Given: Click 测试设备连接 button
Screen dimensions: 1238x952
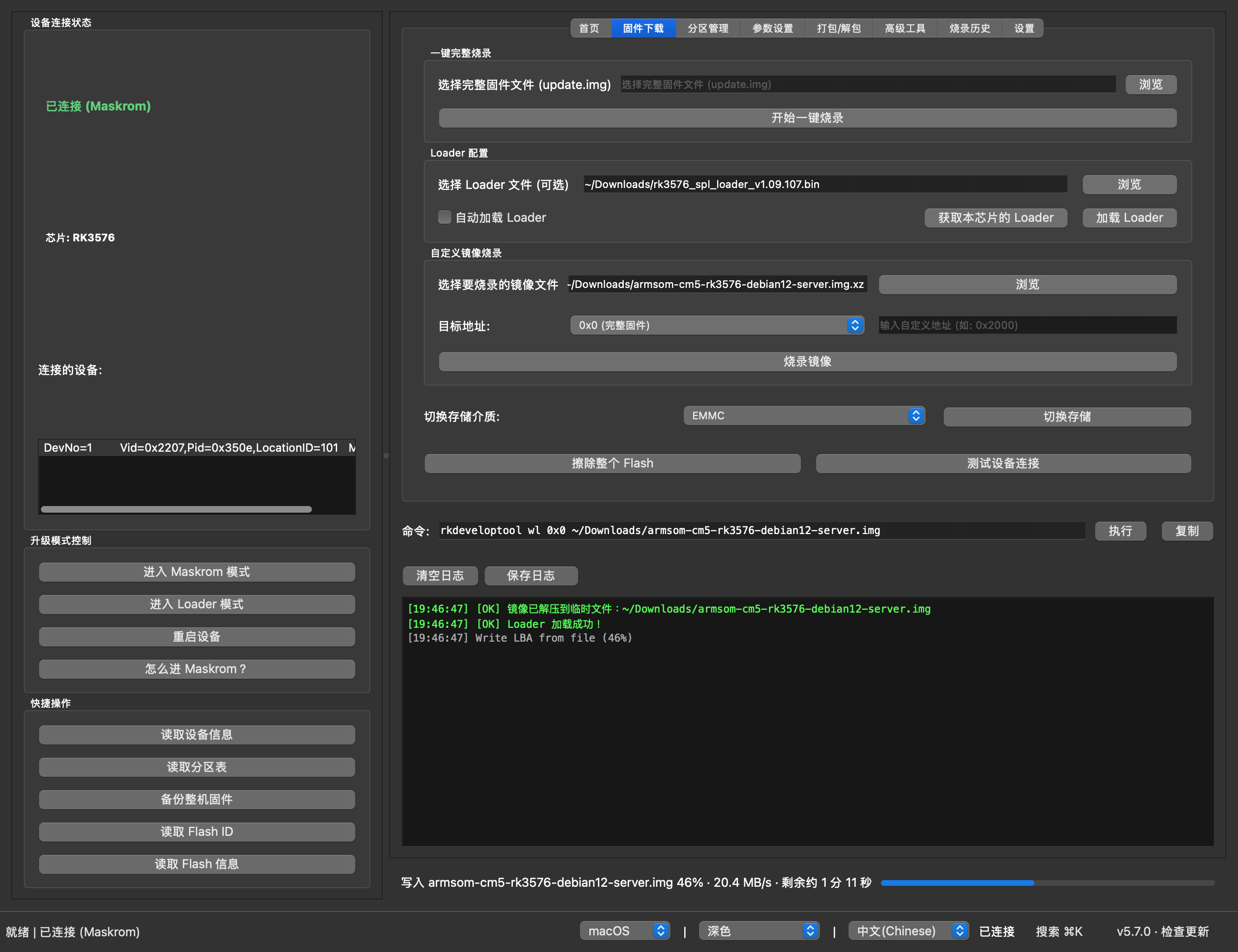Looking at the screenshot, I should coord(1003,463).
